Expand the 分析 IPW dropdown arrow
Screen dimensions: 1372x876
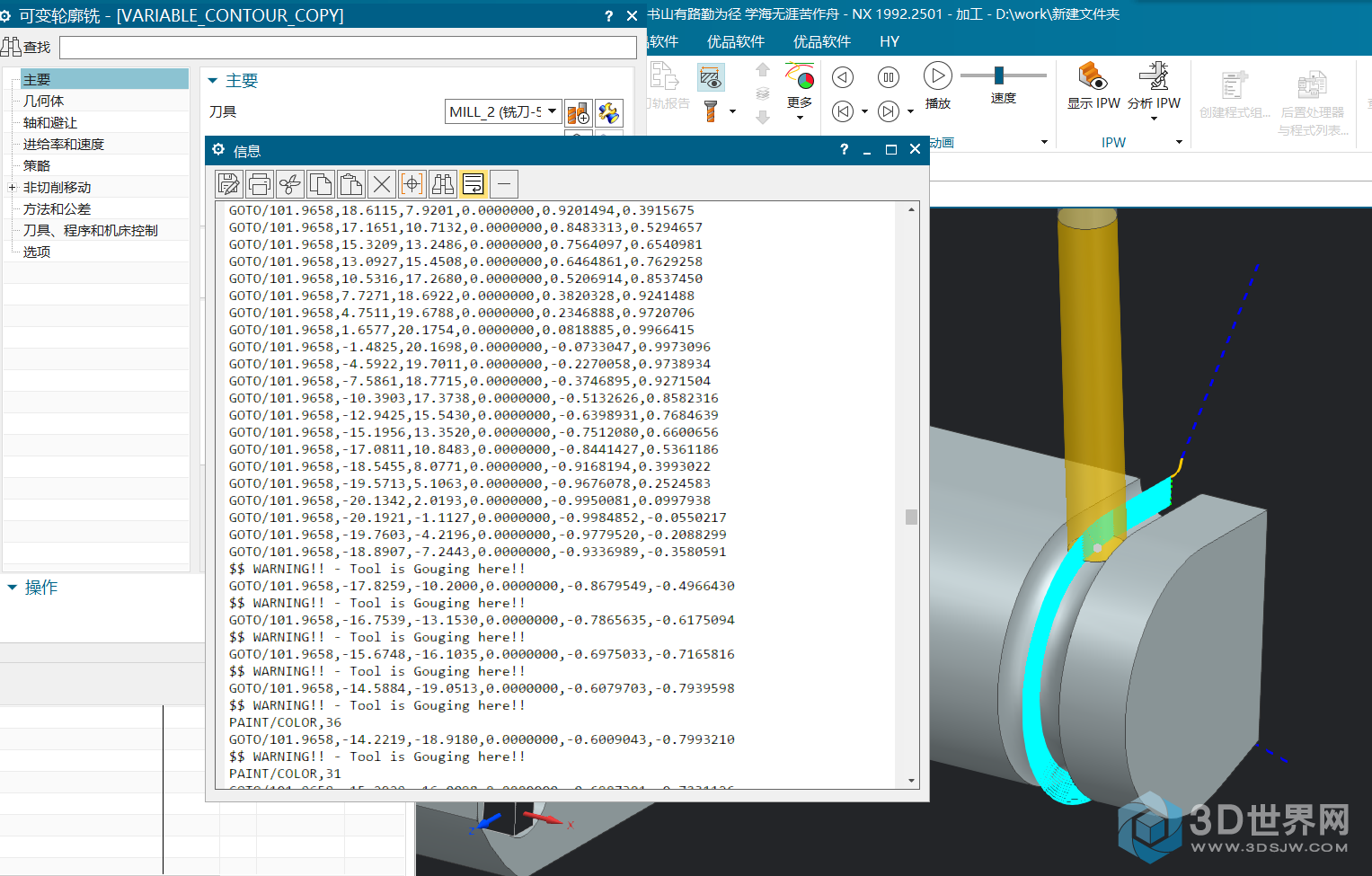[x=1155, y=119]
